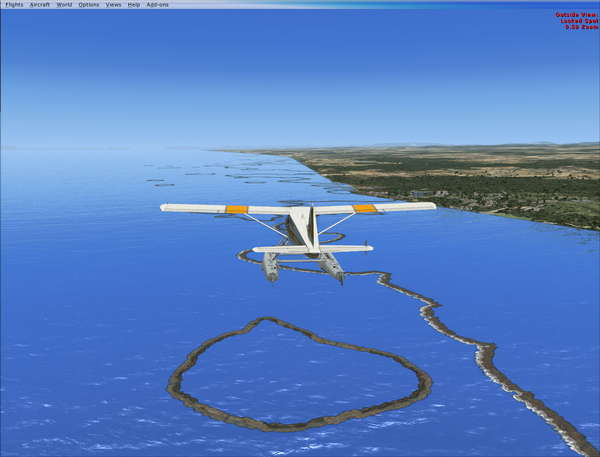
Task: Open the Help menu
Action: pos(134,4)
